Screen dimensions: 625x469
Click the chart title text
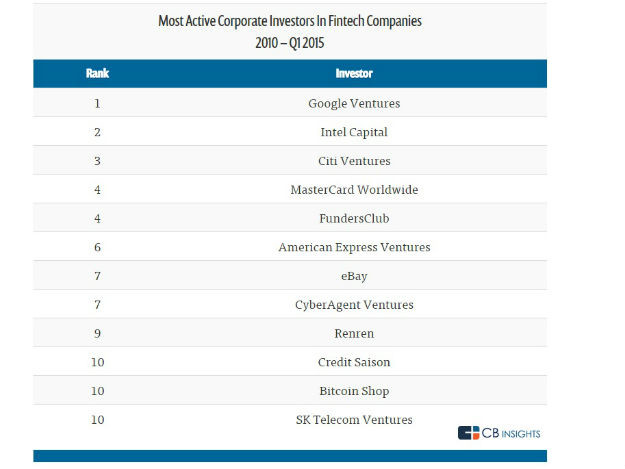(x=290, y=20)
